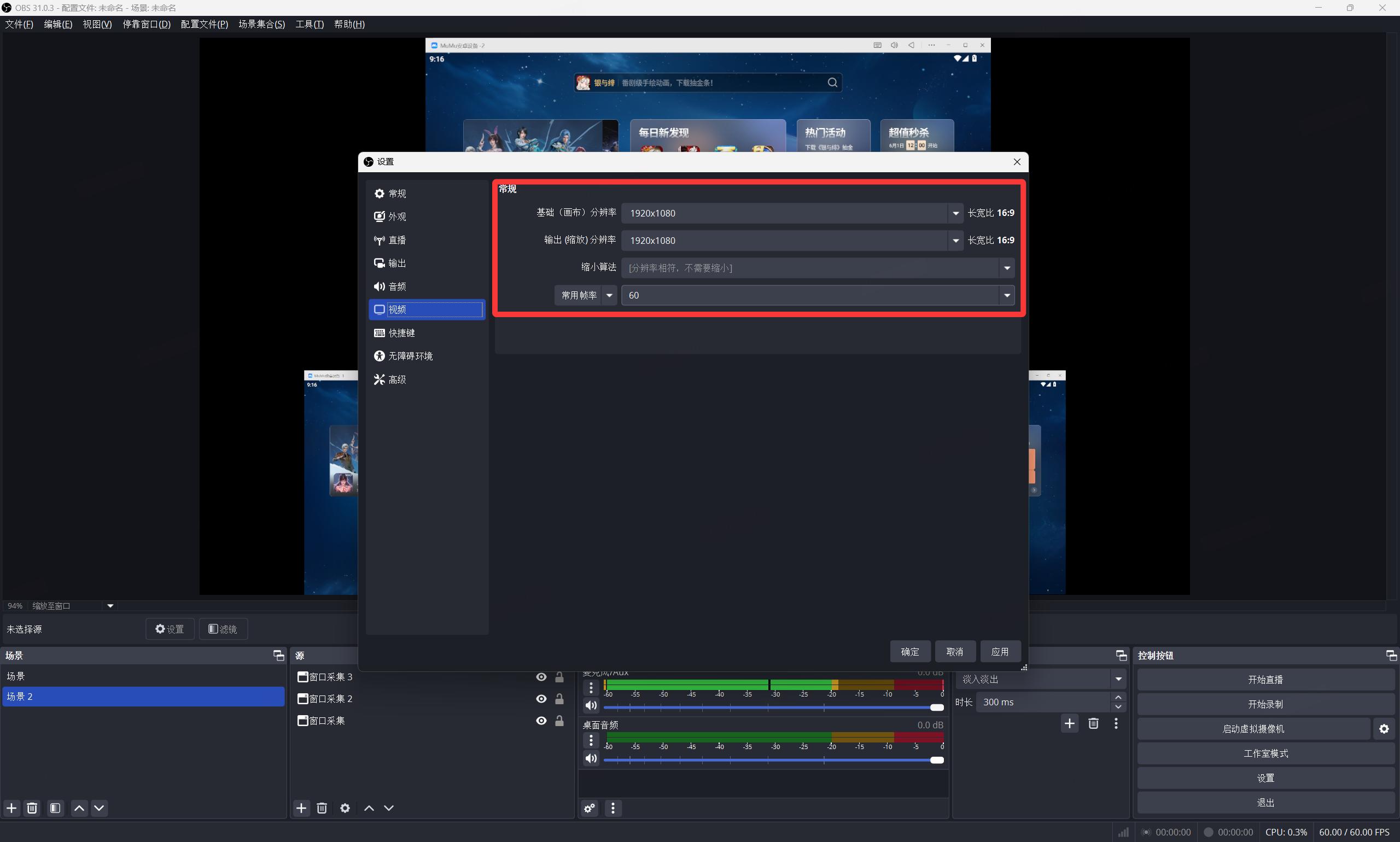Move selected source up with arrow

369,808
